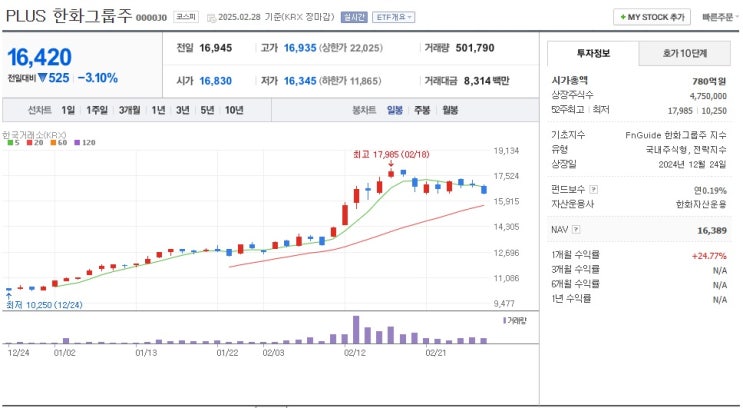Click the 최저 10,250 (12/24) chart marker
743x408 pixels.
tap(44, 305)
